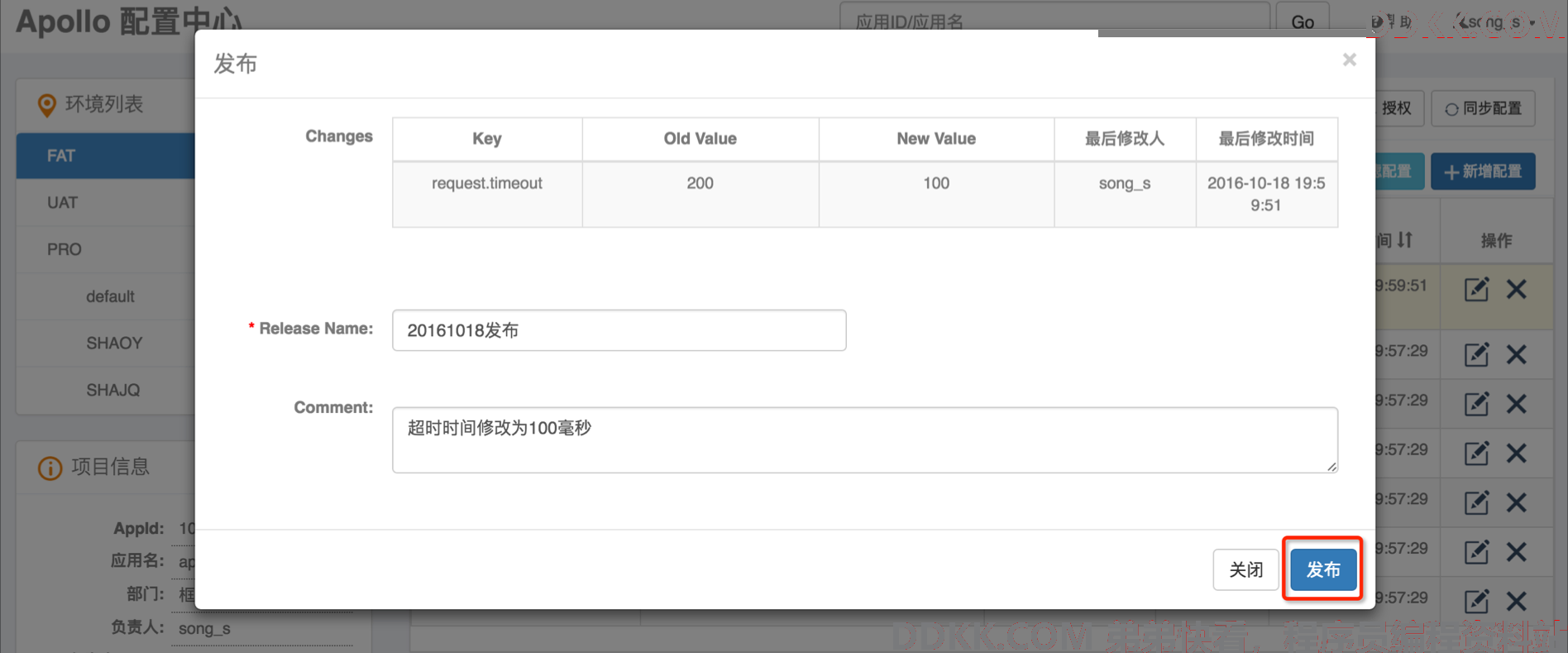Viewport: 1568px width, 653px height.
Task: Grab the Comment textarea resize handle
Action: pos(1331,467)
